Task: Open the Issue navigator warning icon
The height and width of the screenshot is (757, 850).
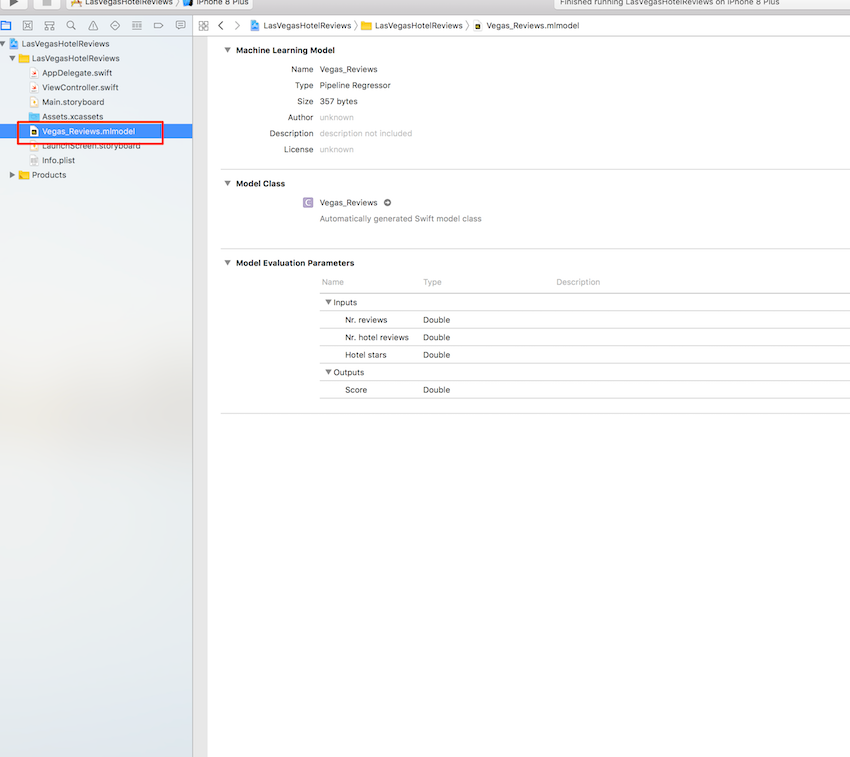Action: click(93, 25)
